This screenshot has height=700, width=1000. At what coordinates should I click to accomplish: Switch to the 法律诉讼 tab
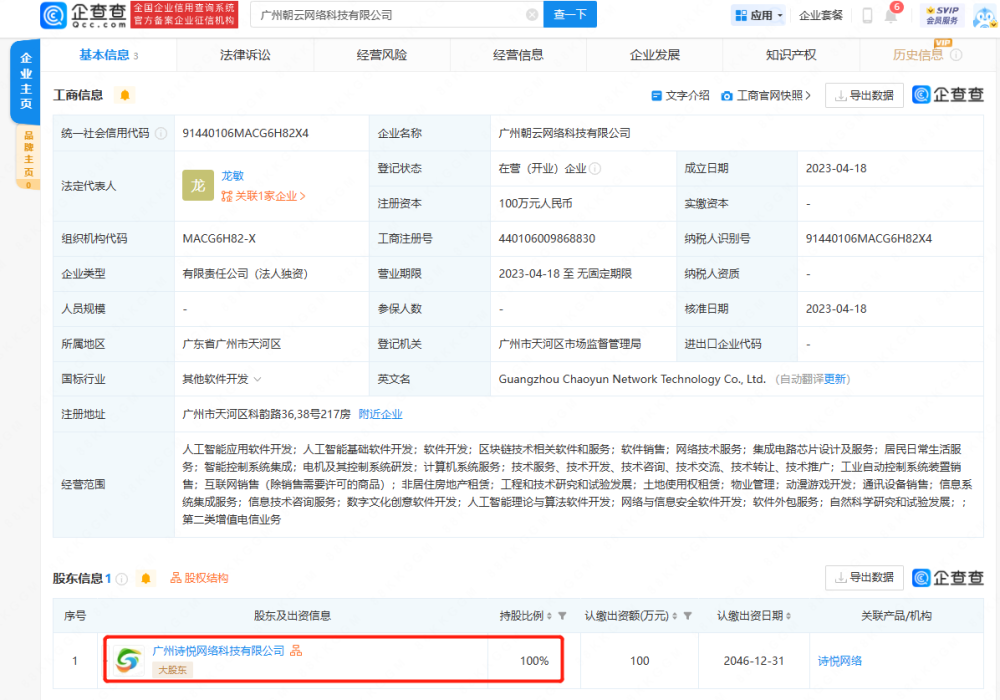pyautogui.click(x=246, y=55)
